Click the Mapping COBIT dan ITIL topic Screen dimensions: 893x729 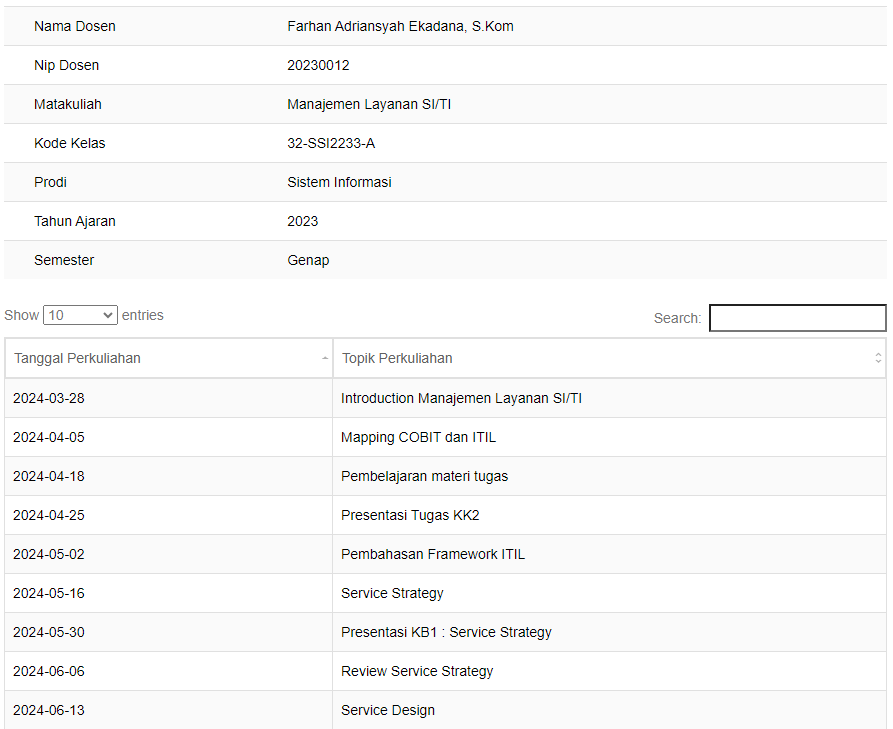(x=418, y=437)
